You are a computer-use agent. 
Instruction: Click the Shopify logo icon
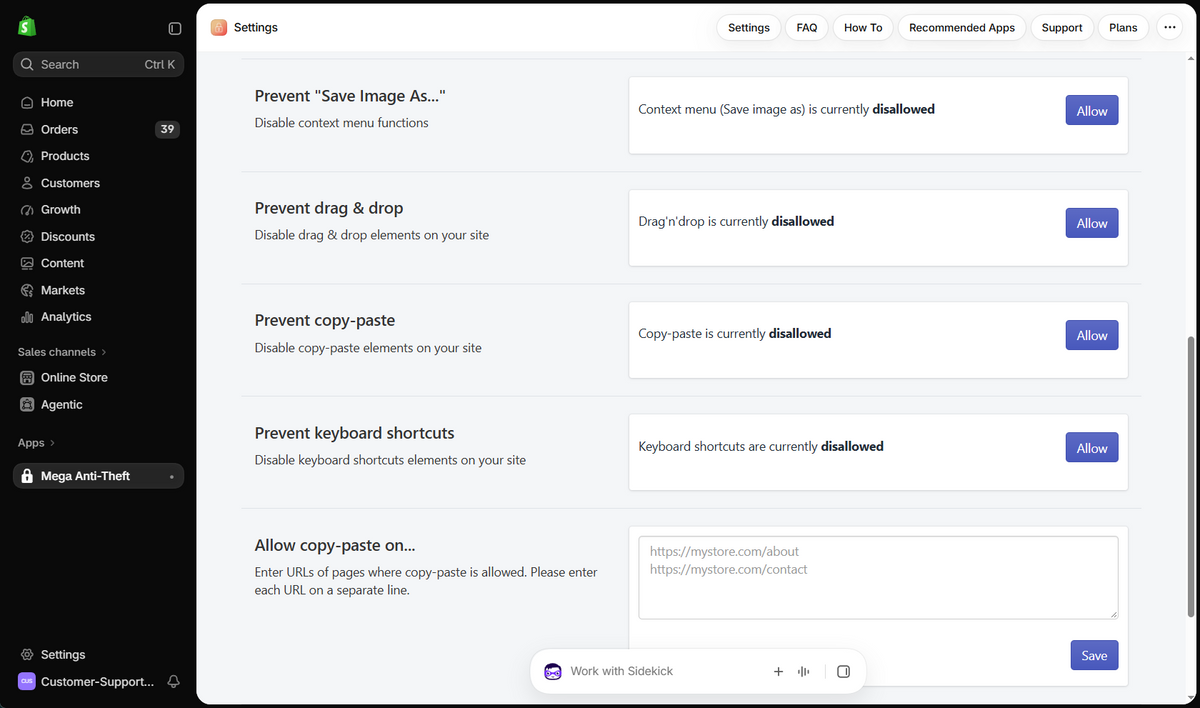tap(27, 27)
